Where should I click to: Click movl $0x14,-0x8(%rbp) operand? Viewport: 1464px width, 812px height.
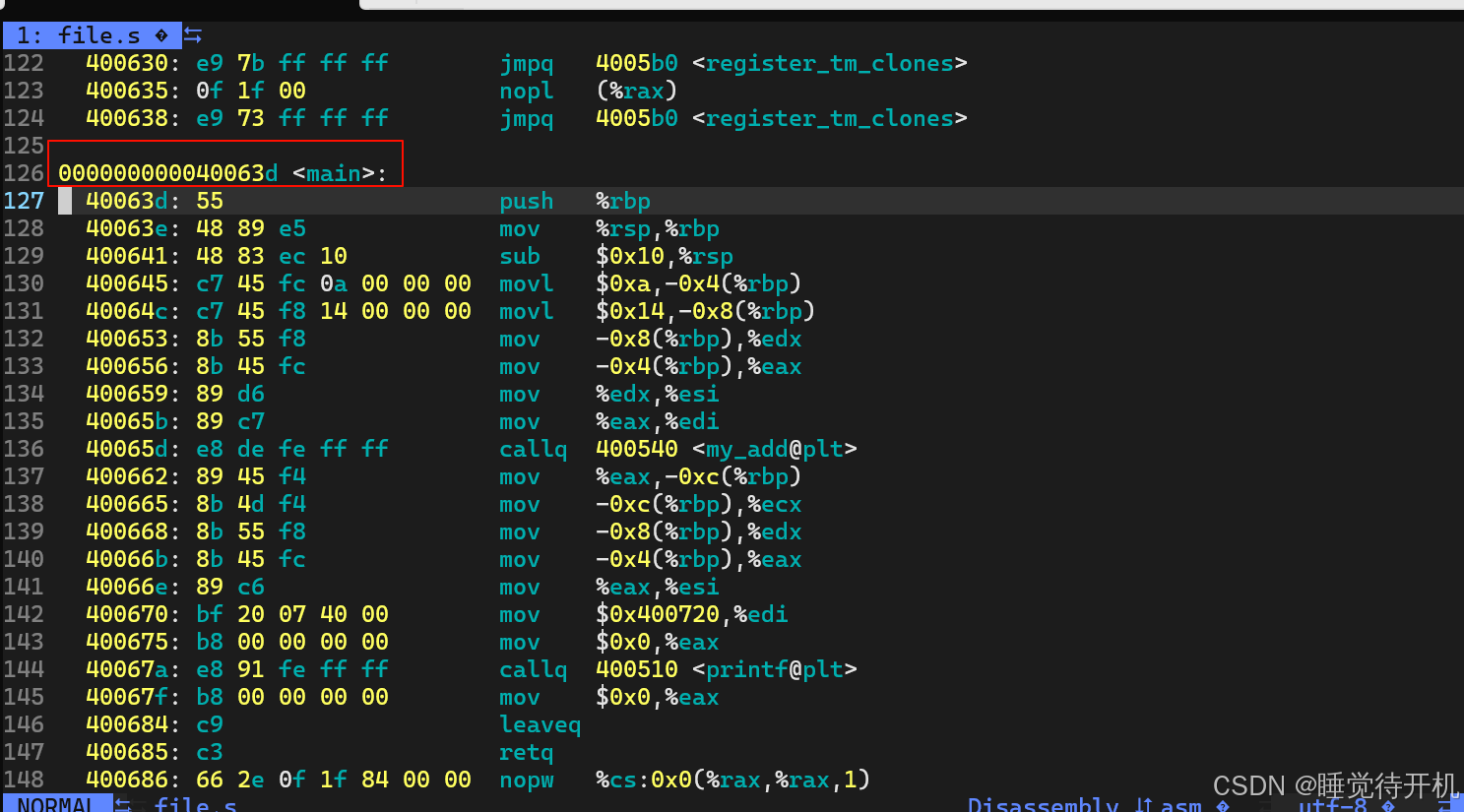(706, 311)
